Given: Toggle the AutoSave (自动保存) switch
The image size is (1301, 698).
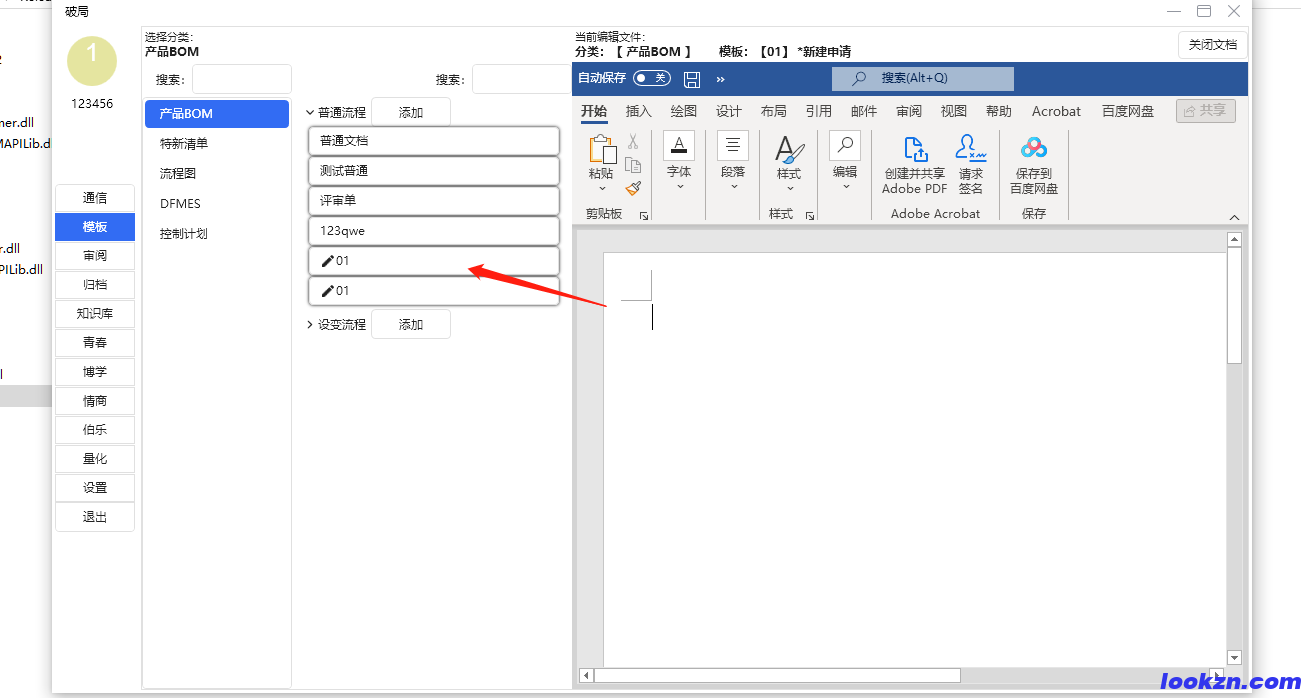Looking at the screenshot, I should tap(651, 78).
